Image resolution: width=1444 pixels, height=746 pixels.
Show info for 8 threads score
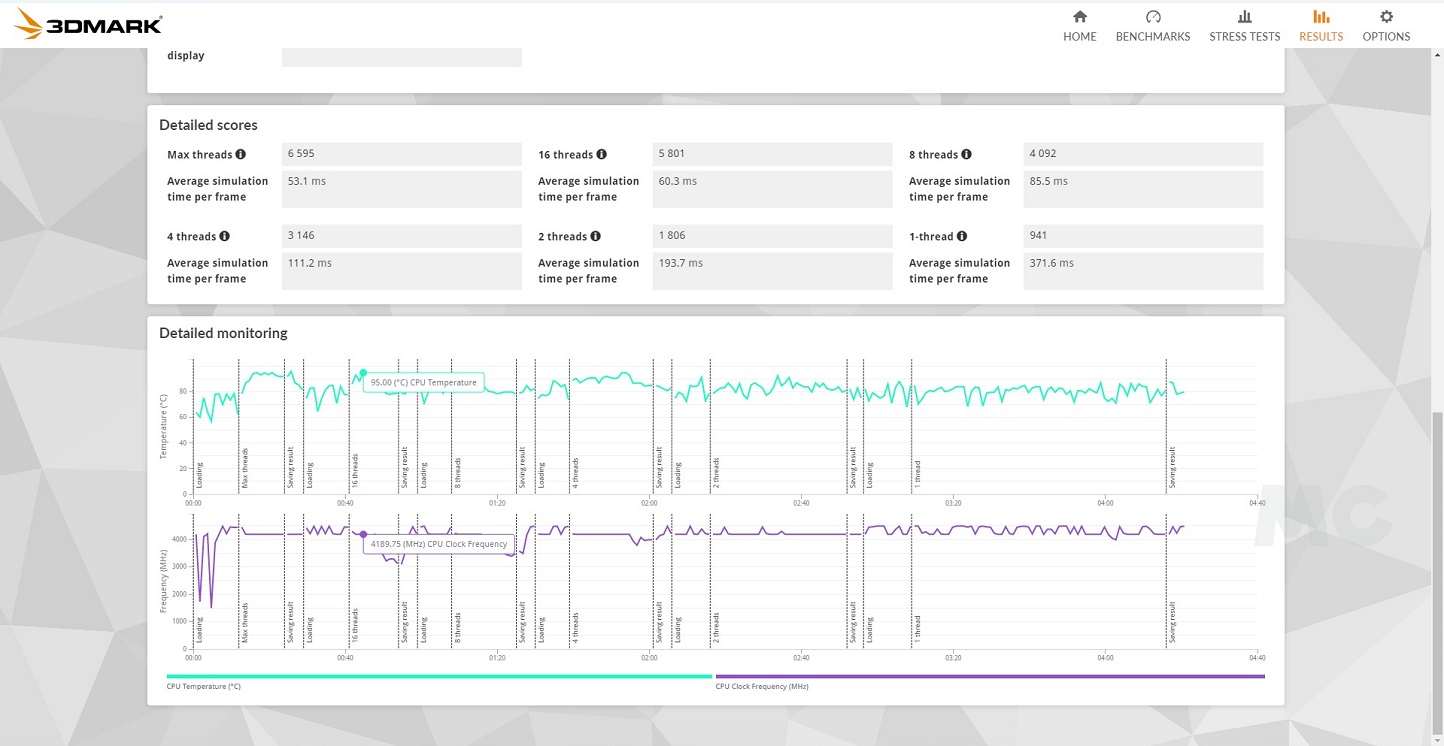966,155
